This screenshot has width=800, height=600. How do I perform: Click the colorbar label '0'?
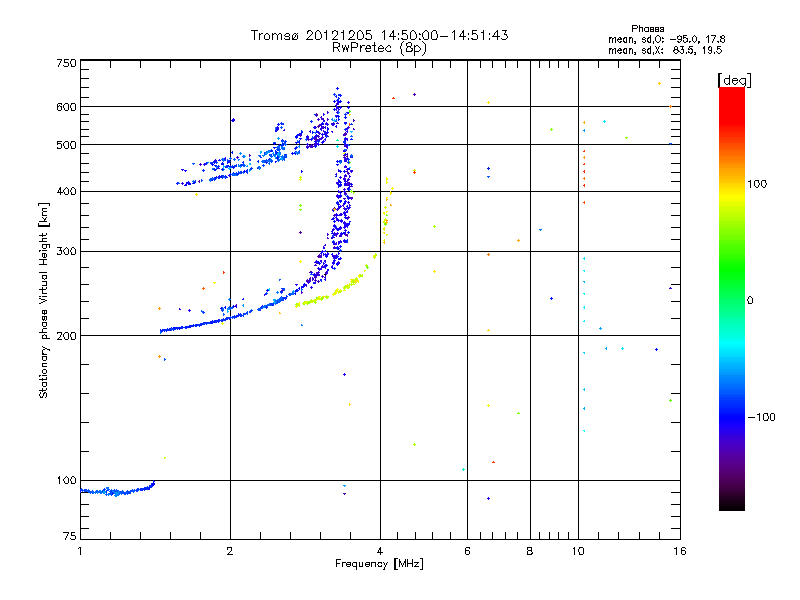coord(750,301)
